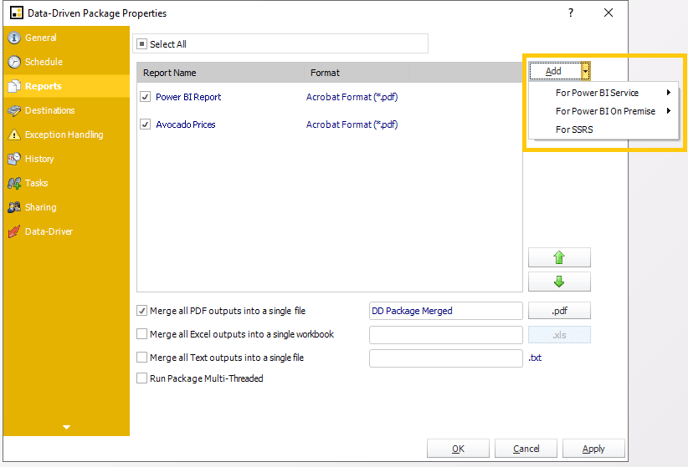
Task: Toggle the Select All checkbox
Action: coord(142,44)
